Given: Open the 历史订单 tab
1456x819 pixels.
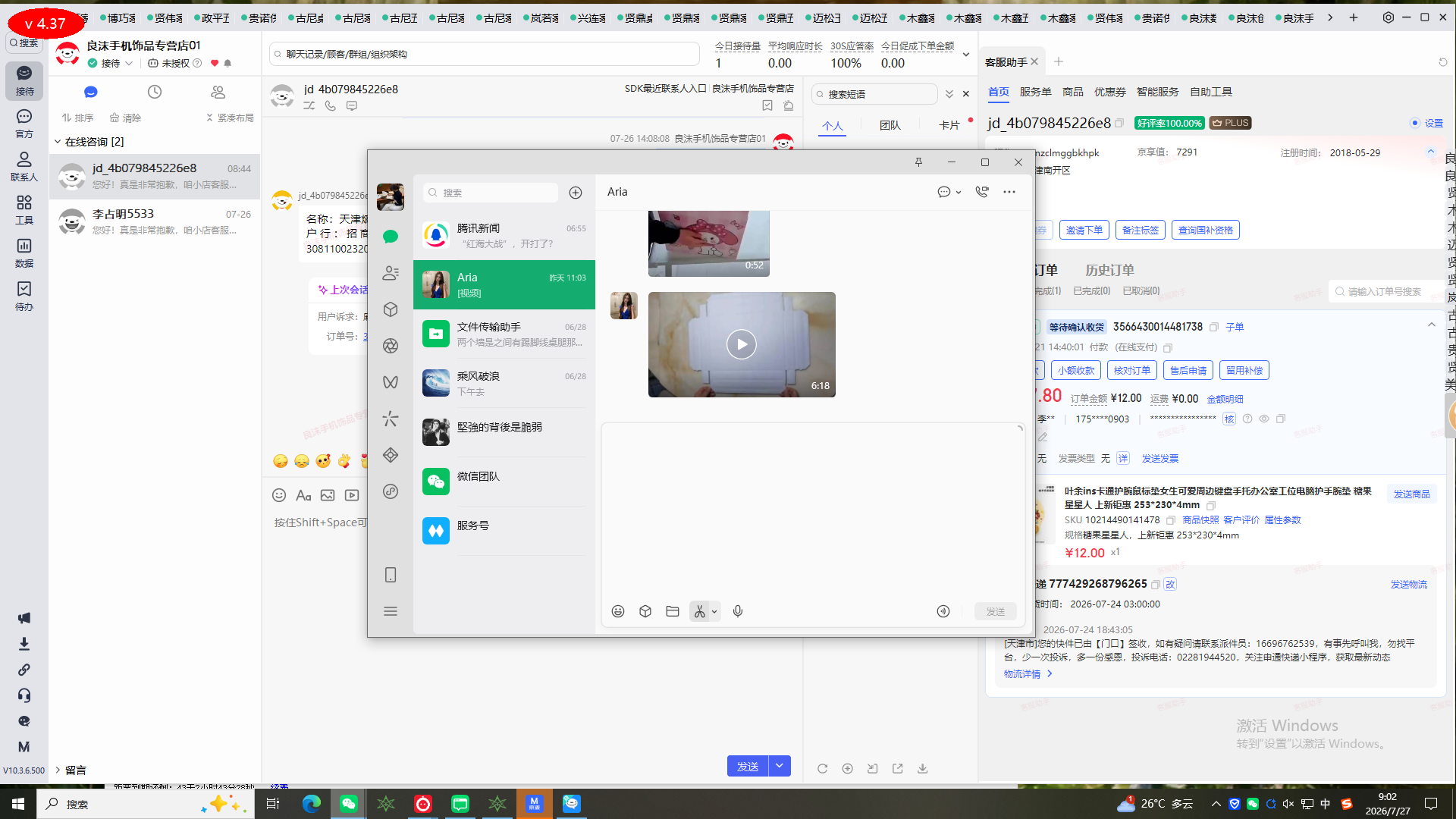Looking at the screenshot, I should 1109,270.
